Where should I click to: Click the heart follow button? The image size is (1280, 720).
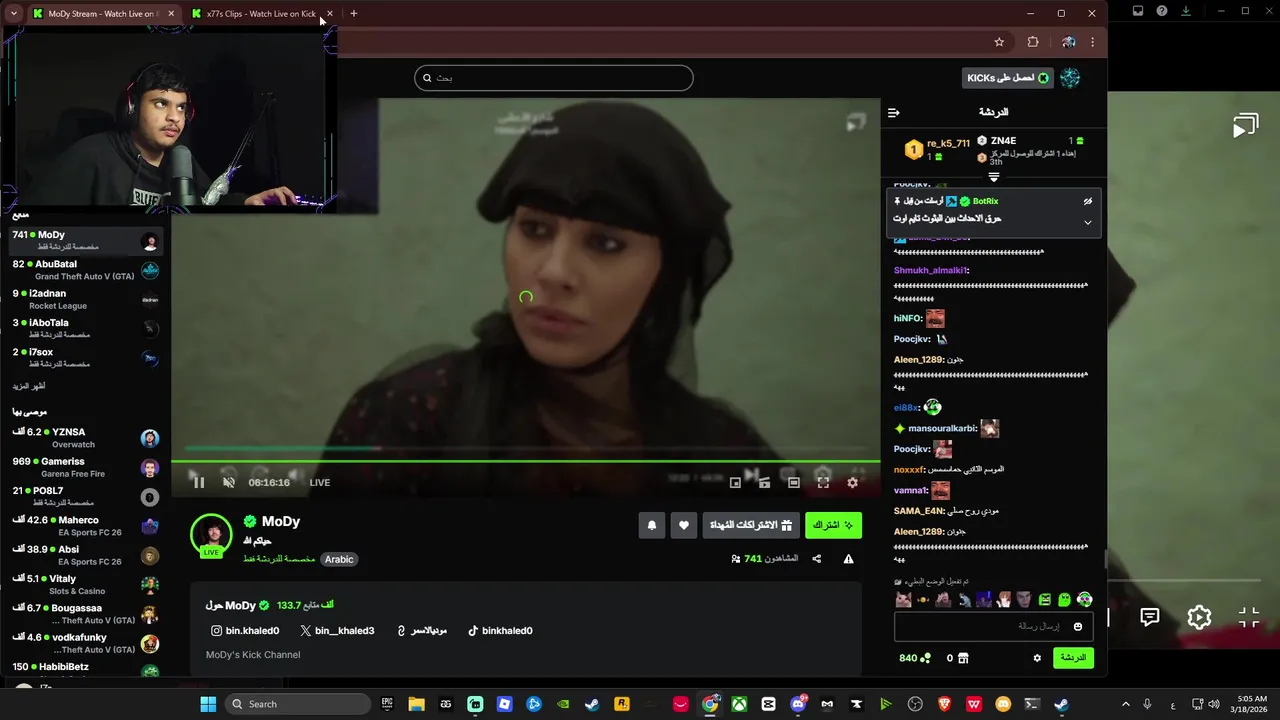[x=684, y=525]
